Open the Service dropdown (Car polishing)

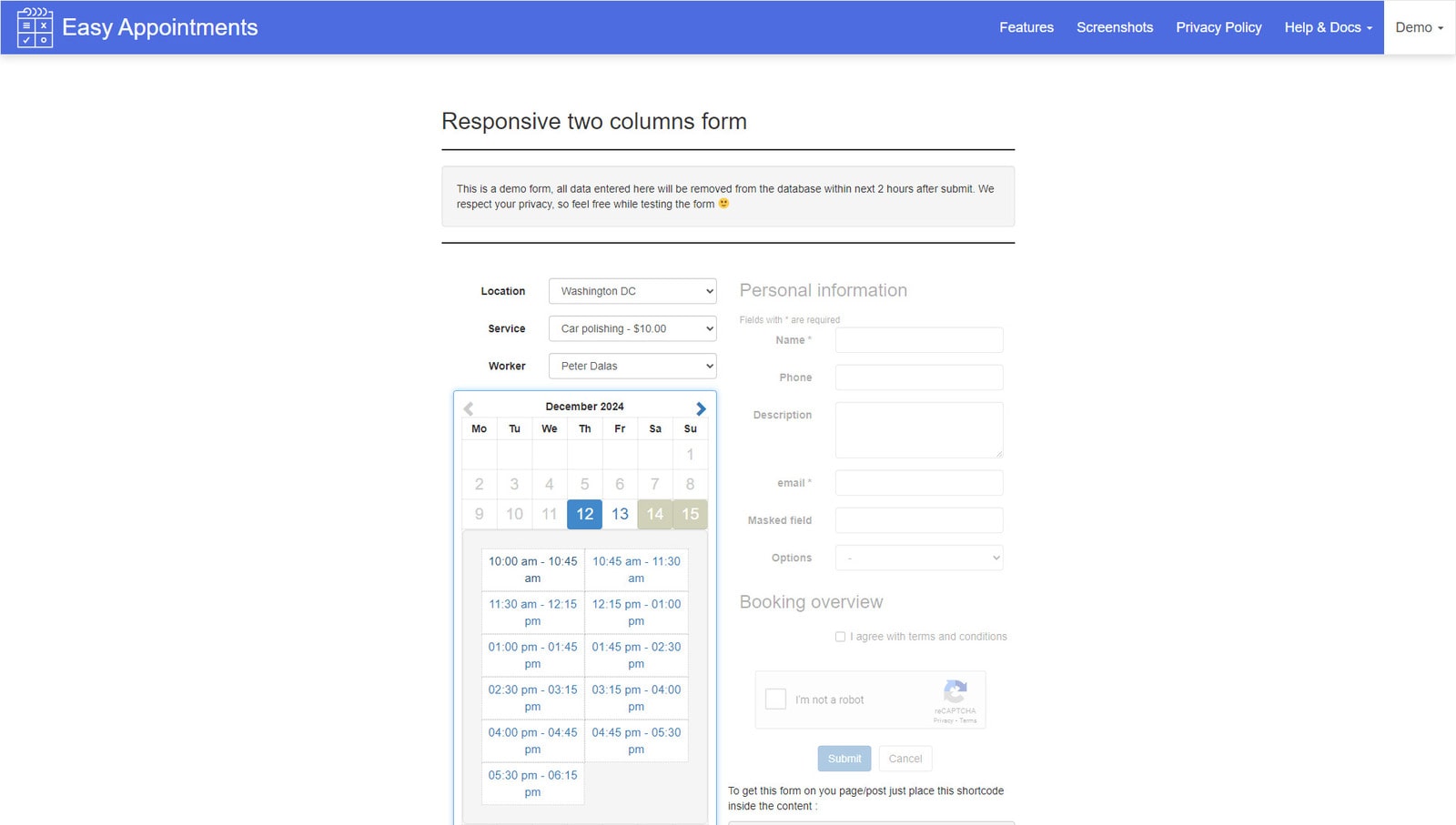pyautogui.click(x=632, y=328)
